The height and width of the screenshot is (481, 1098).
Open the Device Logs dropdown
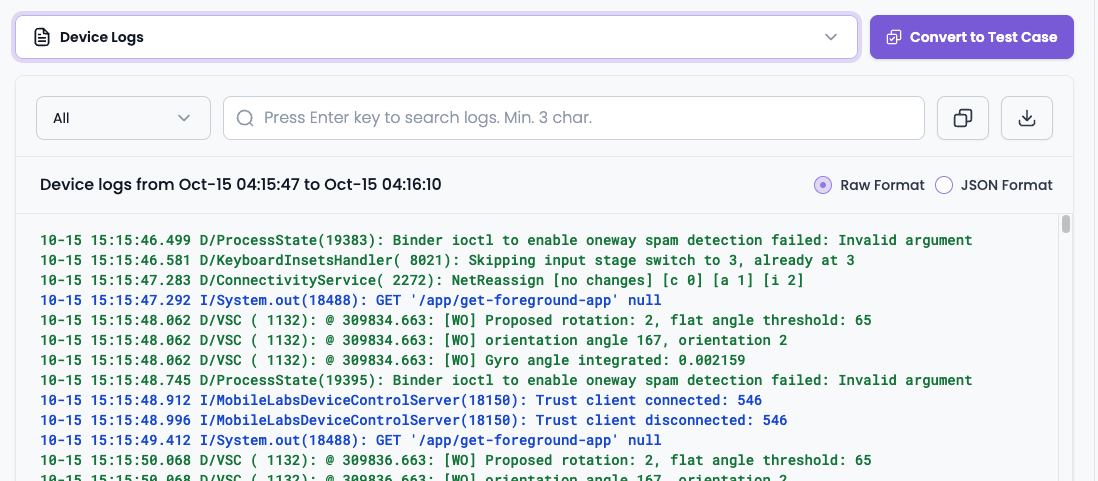point(436,37)
